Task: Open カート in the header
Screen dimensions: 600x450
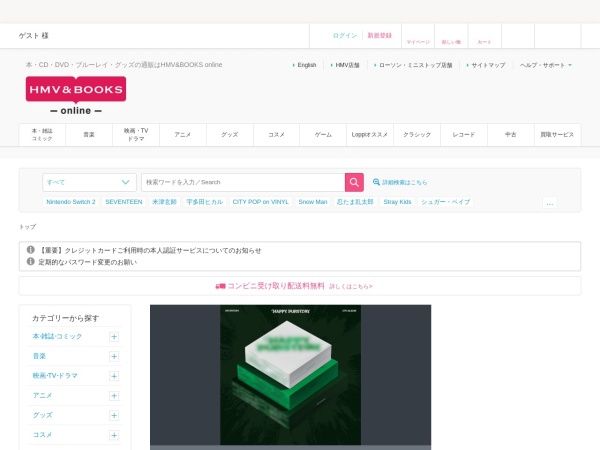Action: (484, 37)
